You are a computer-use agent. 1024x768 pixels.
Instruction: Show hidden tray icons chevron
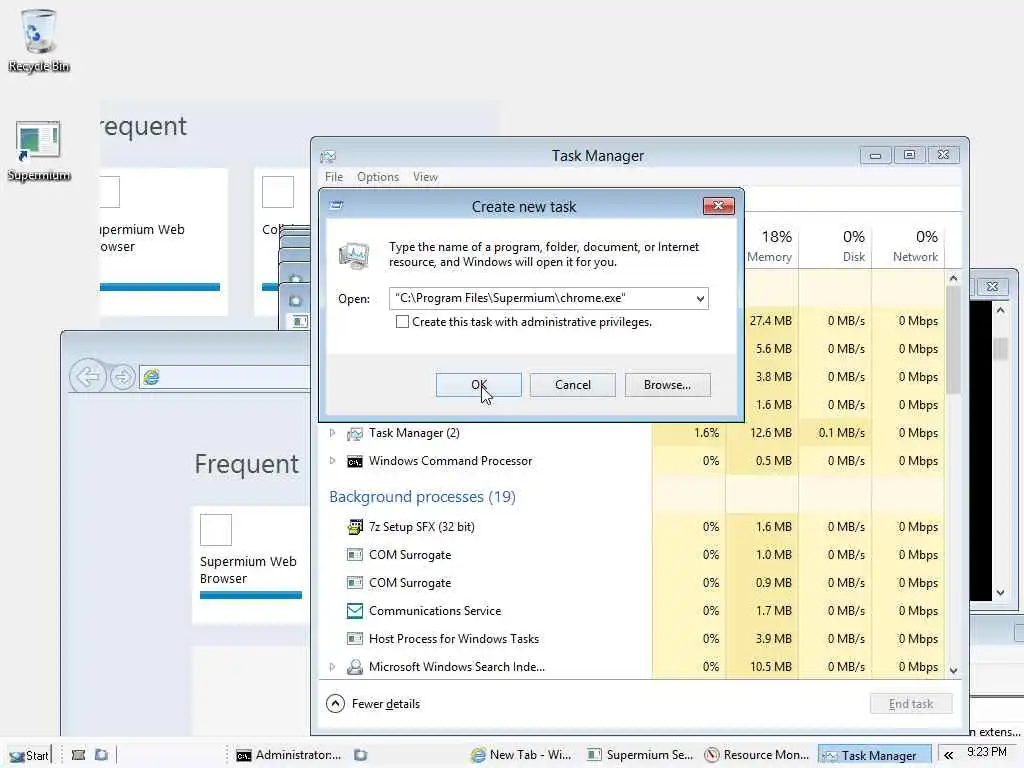948,756
